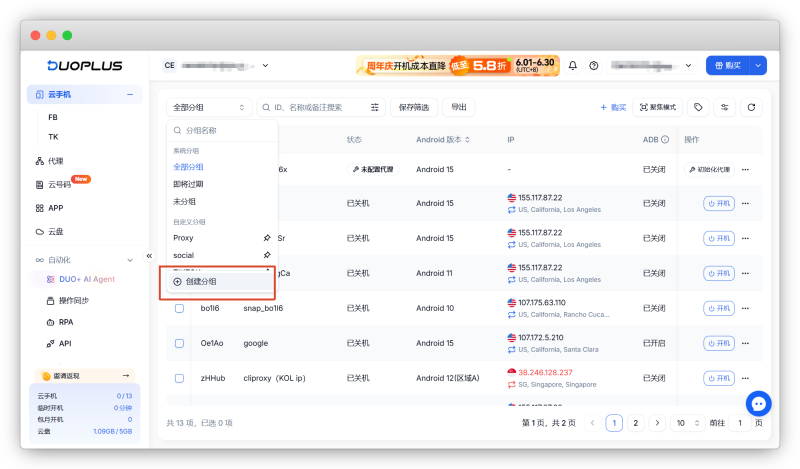This screenshot has height=469, width=800.
Task: Open the invite rebate arrow
Action: (x=126, y=376)
